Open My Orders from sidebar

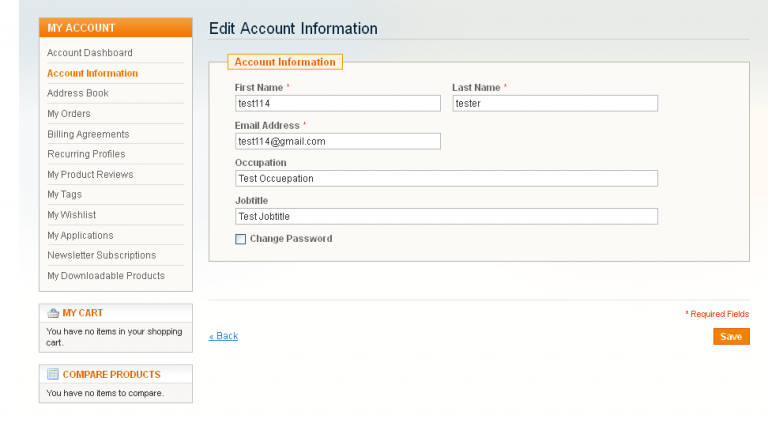pyautogui.click(x=69, y=114)
